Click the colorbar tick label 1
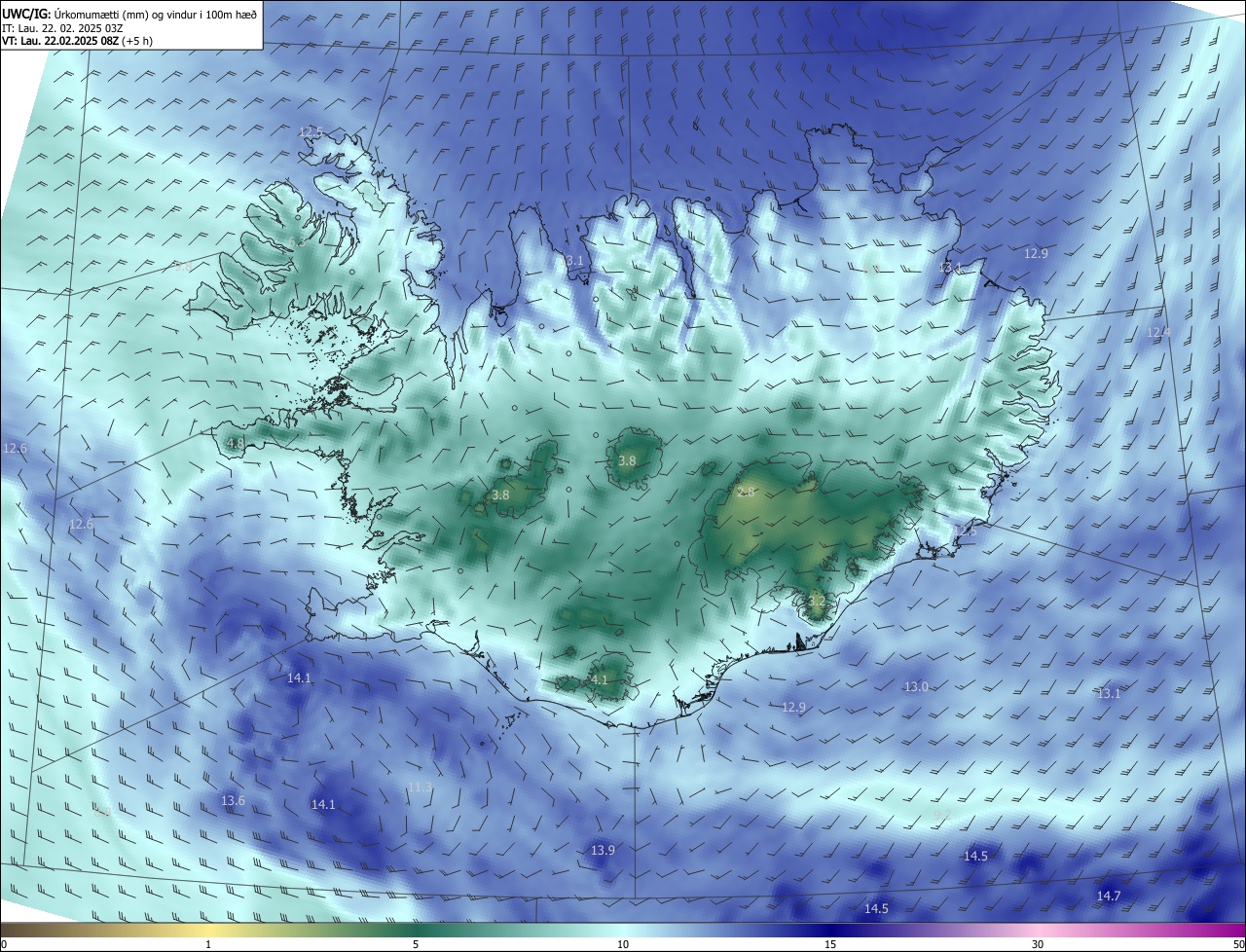The image size is (1246, 952). coord(208,944)
